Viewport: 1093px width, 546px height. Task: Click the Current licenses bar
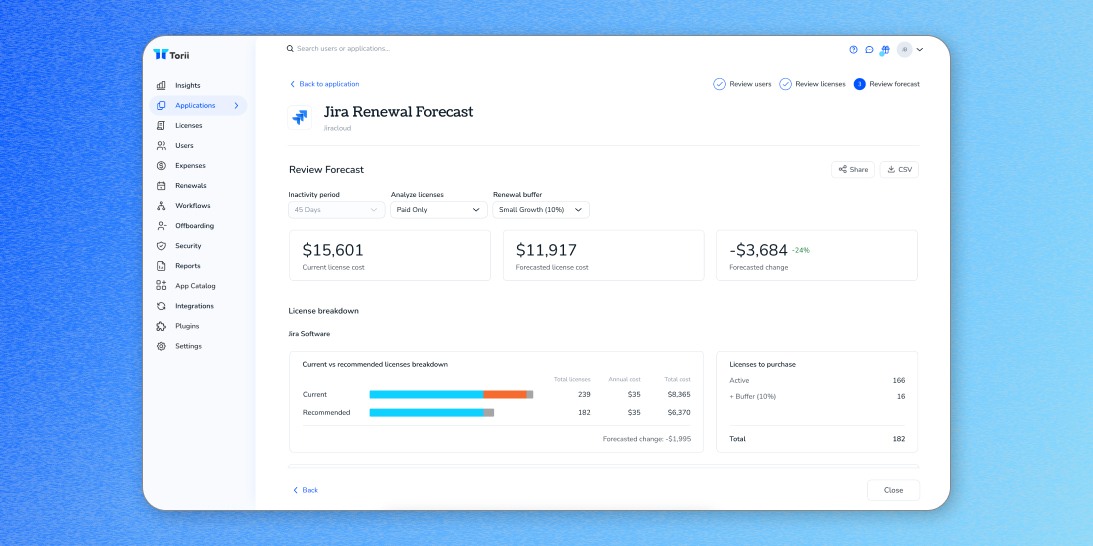(451, 395)
